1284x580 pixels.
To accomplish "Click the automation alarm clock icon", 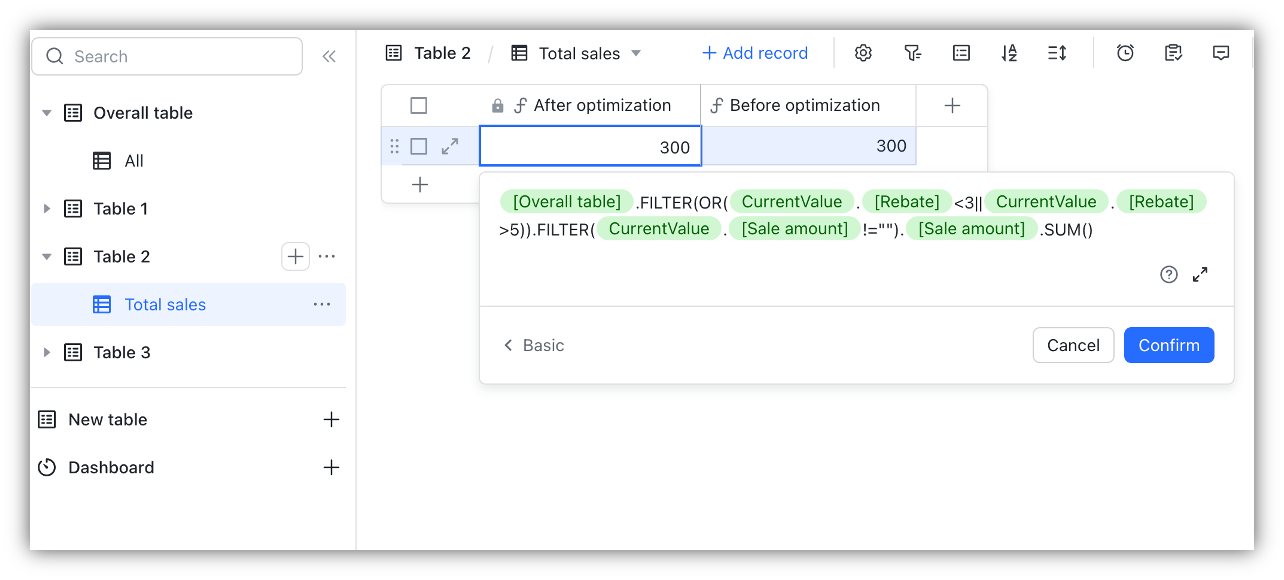I will (1125, 52).
